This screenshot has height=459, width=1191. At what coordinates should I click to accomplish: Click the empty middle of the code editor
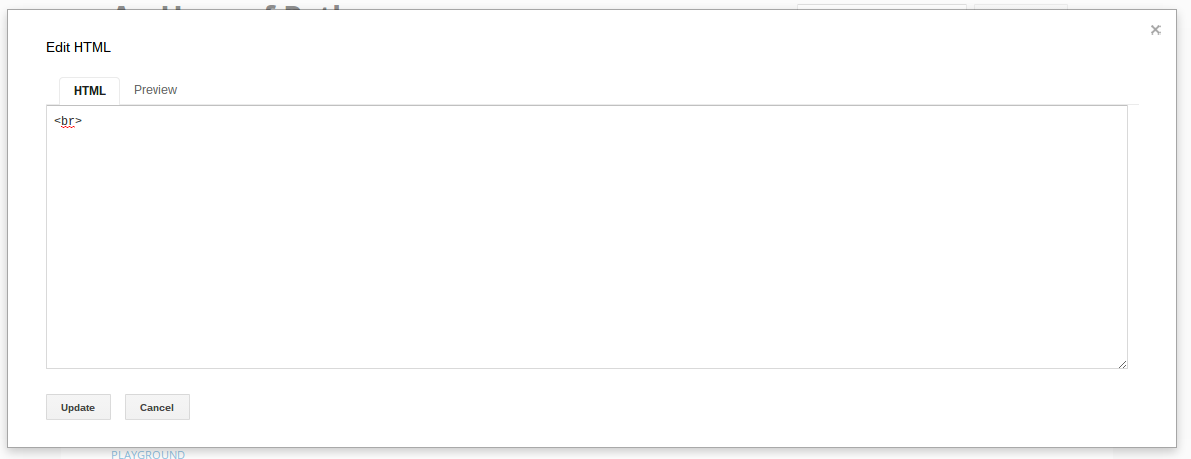tap(586, 237)
